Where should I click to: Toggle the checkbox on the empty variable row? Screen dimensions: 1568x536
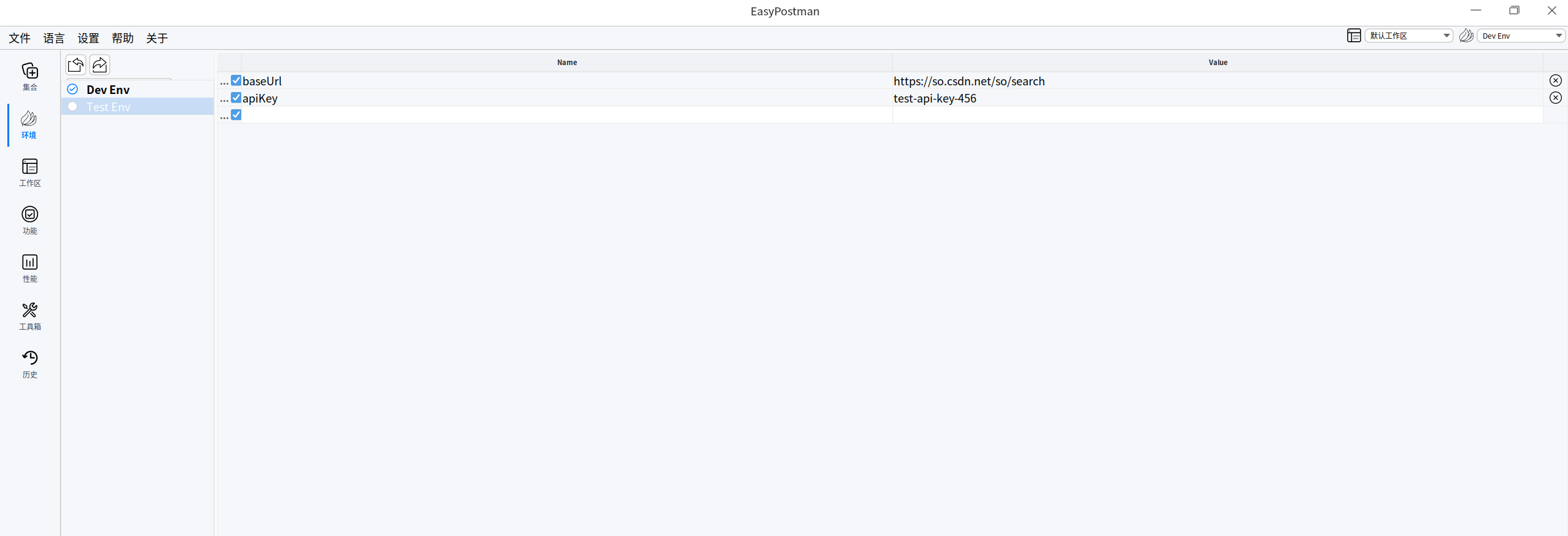pos(236,115)
